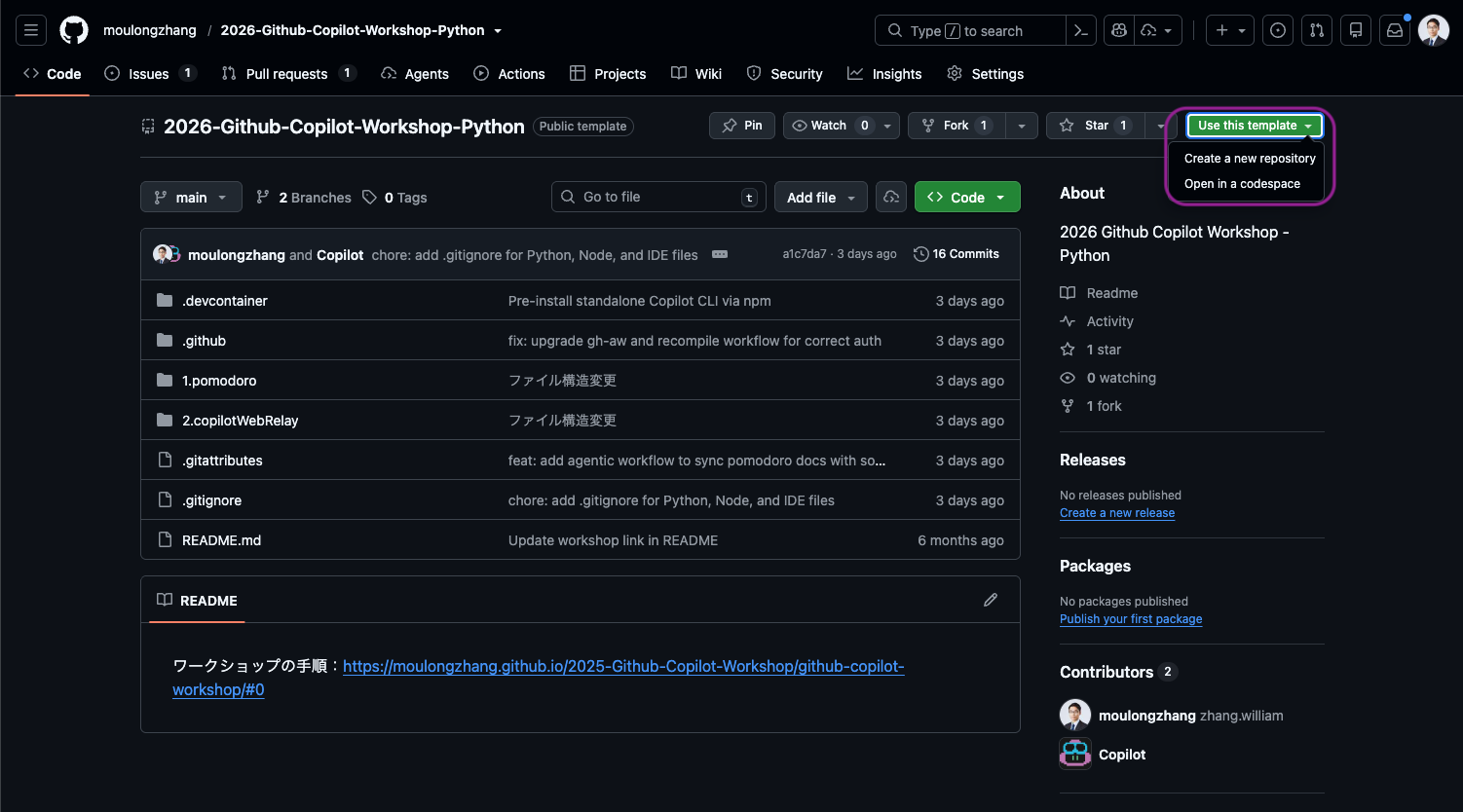Switch to the Actions tab
The height and width of the screenshot is (812, 1463).
(509, 73)
